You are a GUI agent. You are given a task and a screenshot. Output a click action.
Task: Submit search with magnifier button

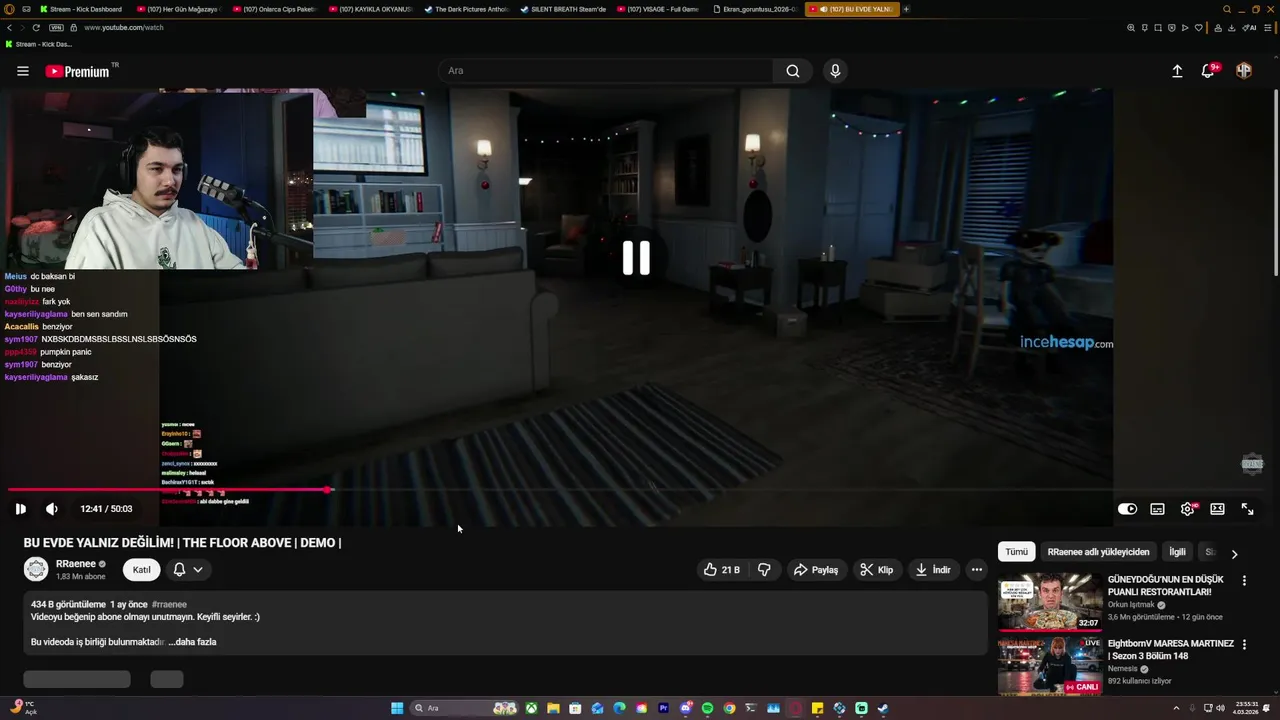pos(792,71)
